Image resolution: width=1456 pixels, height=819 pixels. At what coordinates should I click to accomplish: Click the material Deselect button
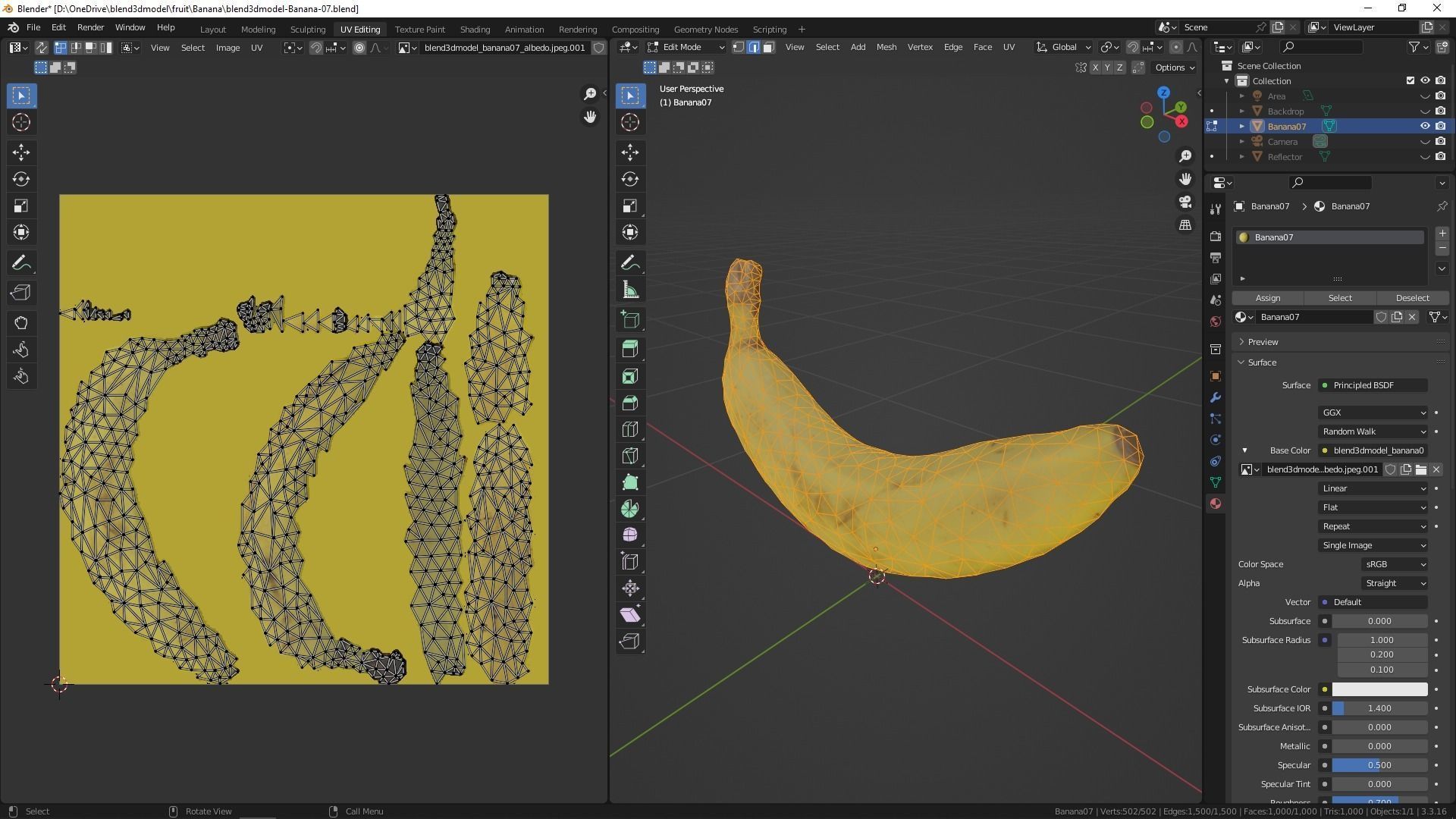(1412, 298)
